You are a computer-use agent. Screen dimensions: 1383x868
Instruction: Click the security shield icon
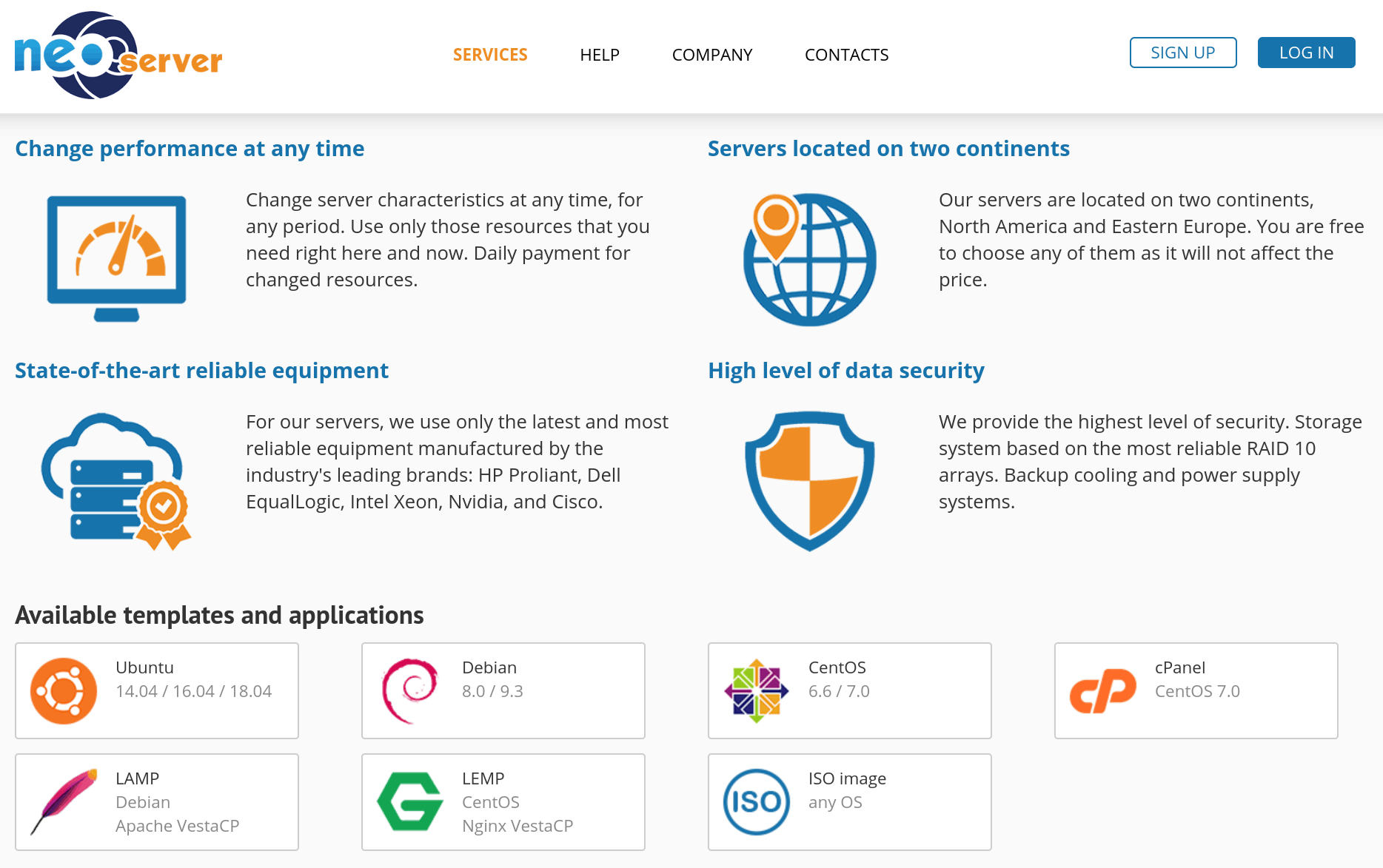[x=810, y=482]
